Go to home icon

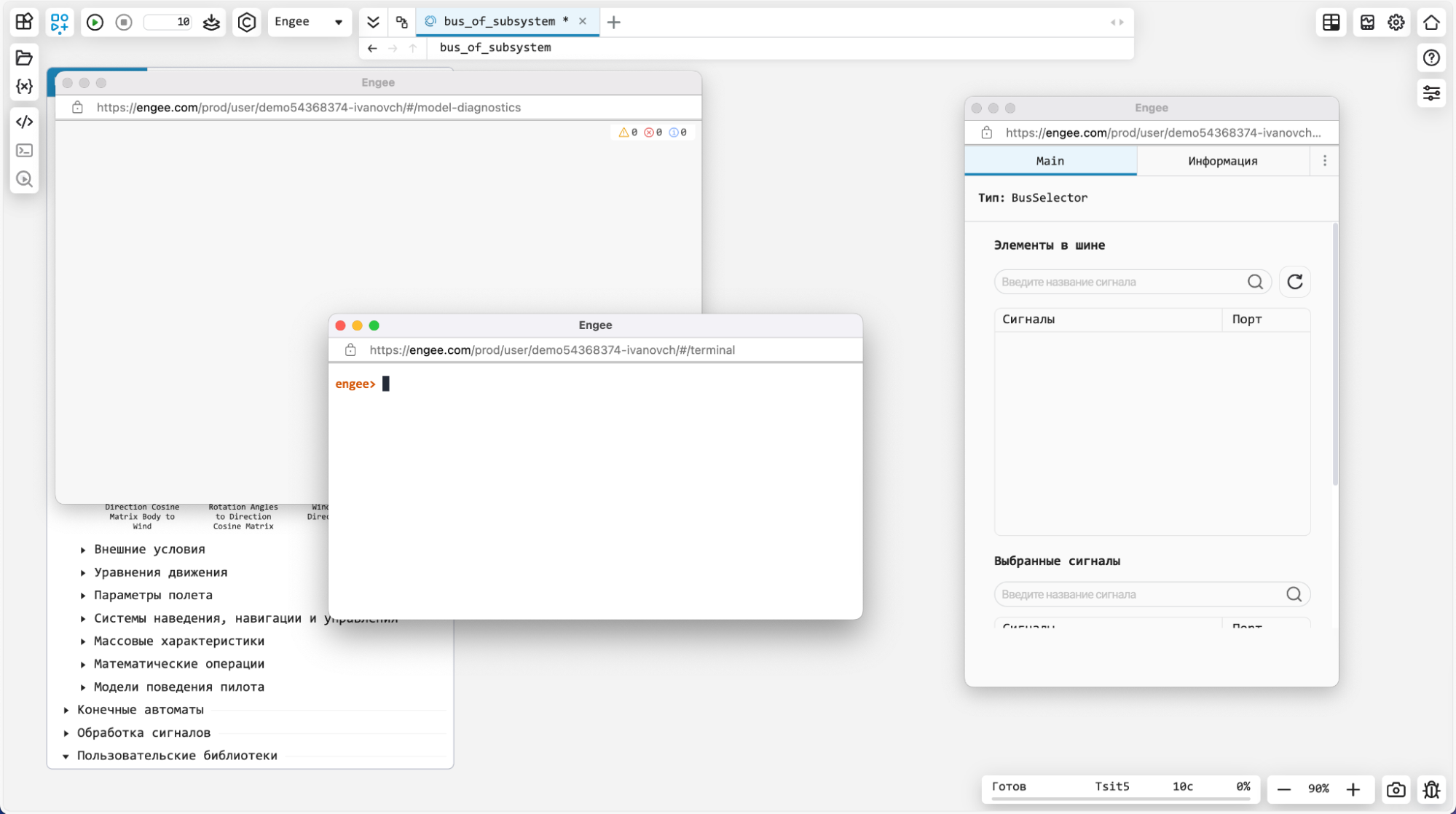(x=1431, y=22)
